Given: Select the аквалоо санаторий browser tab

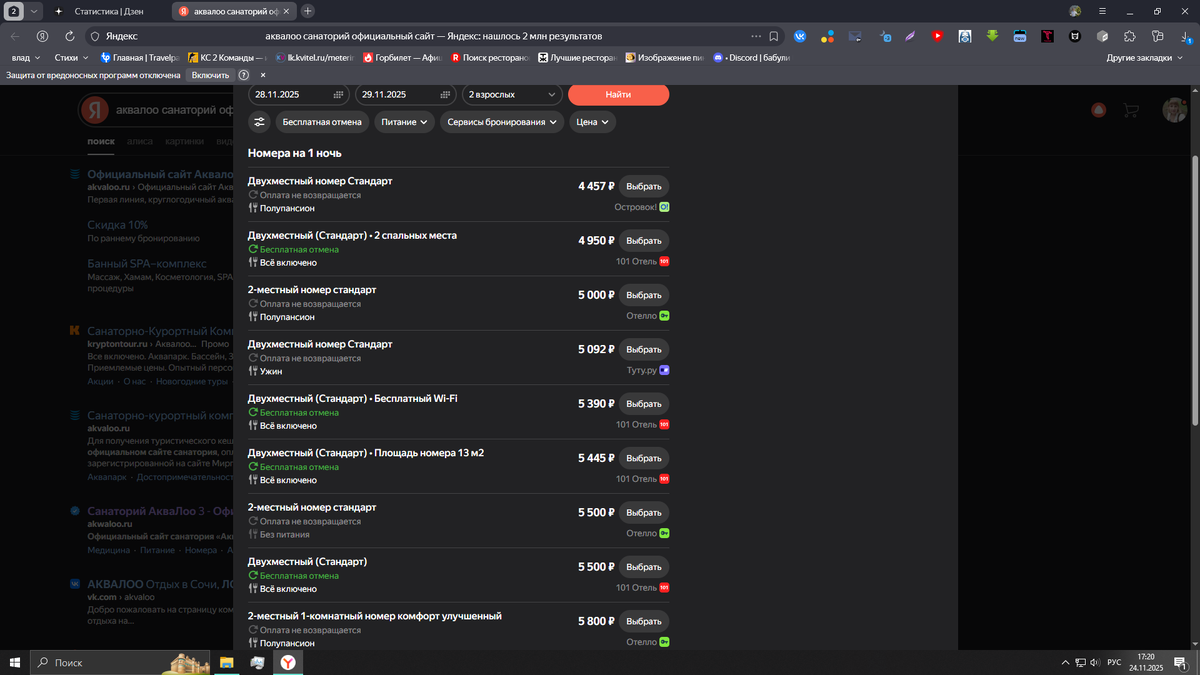Looking at the screenshot, I should point(233,11).
